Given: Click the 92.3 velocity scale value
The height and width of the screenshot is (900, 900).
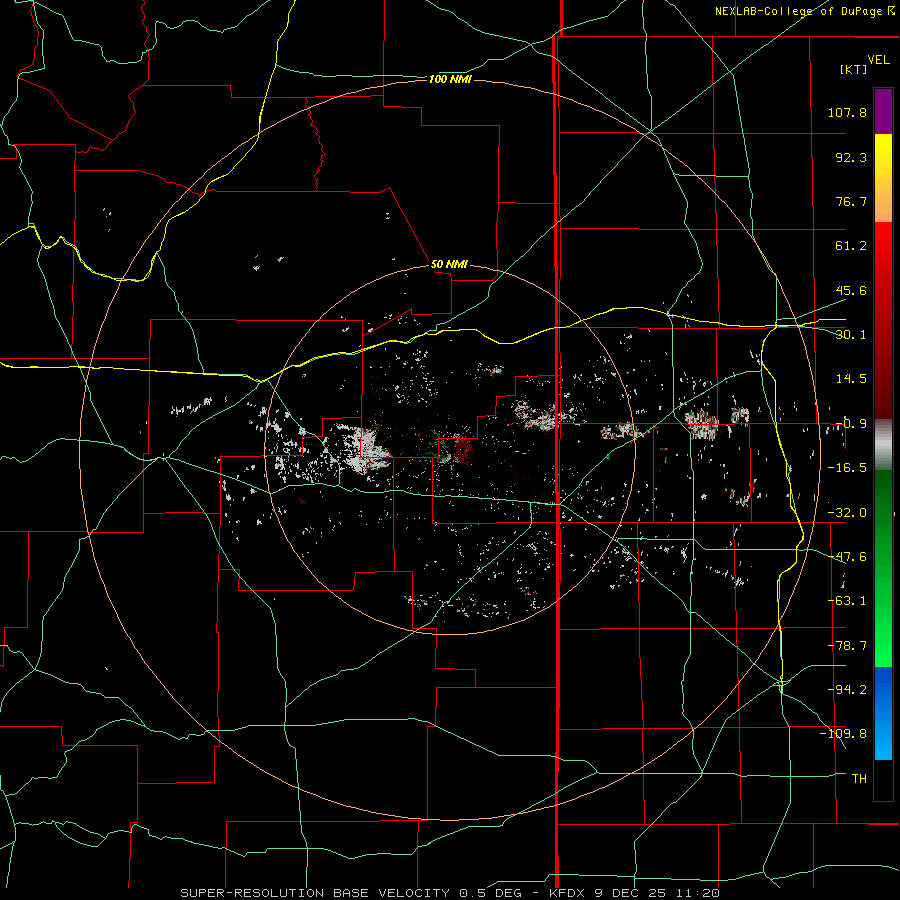Looking at the screenshot, I should [x=851, y=157].
